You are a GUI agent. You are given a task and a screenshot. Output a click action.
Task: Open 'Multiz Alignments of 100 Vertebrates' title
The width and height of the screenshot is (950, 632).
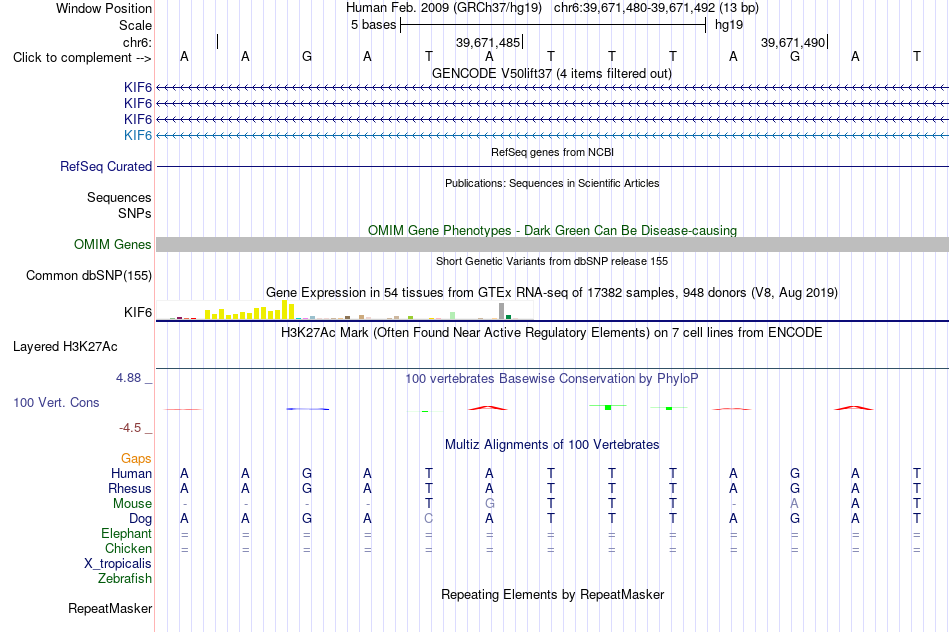[x=552, y=445]
